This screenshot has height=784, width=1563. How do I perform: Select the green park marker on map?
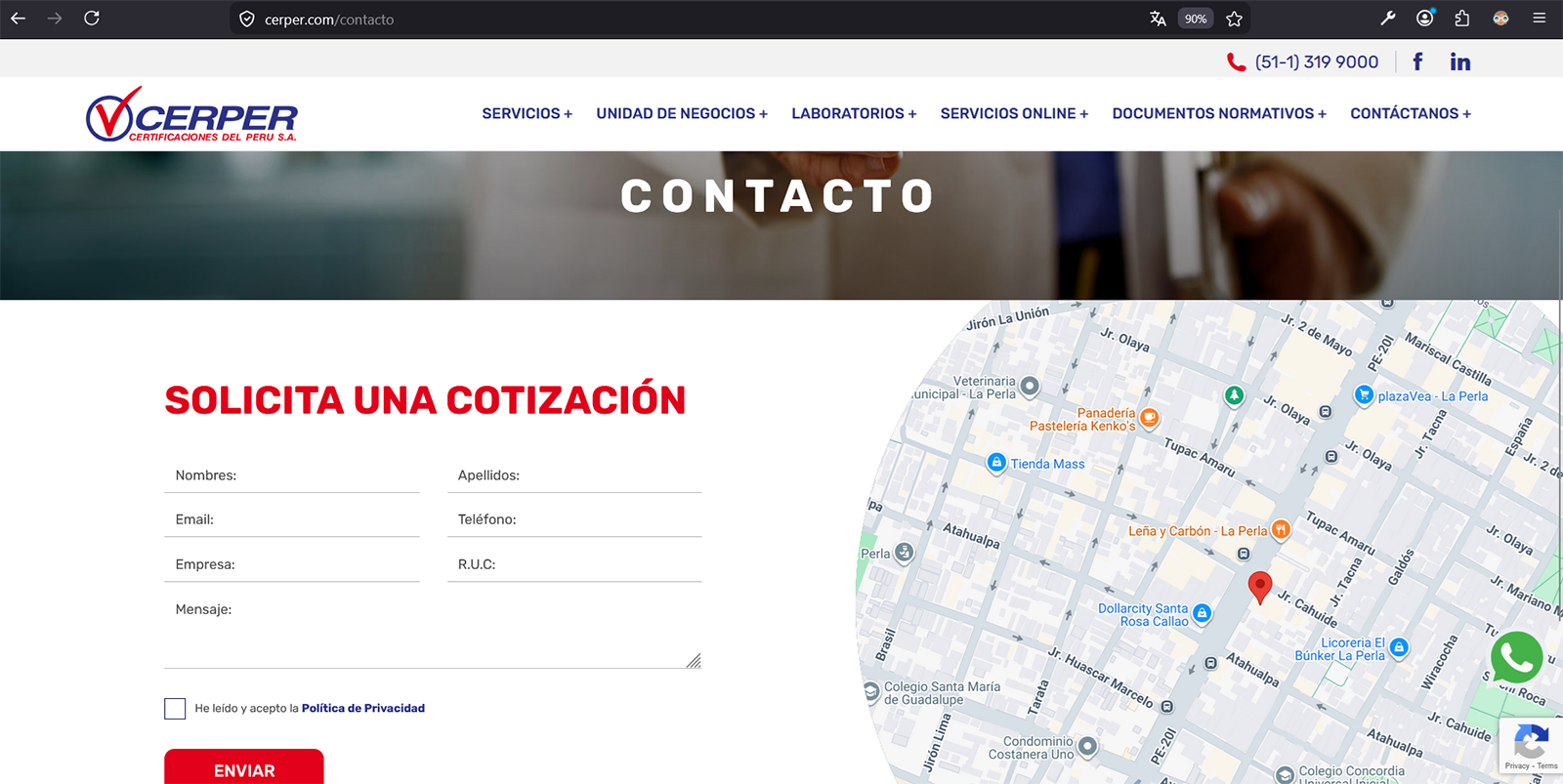pos(1235,395)
